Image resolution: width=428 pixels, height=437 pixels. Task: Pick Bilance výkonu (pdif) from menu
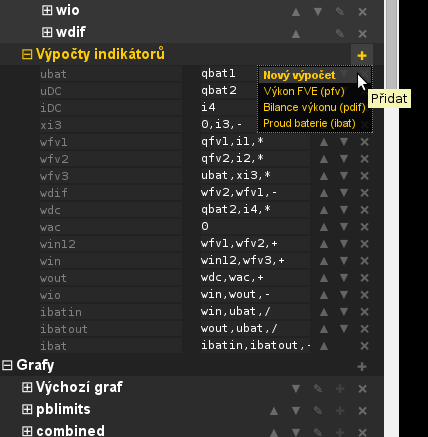click(x=314, y=107)
